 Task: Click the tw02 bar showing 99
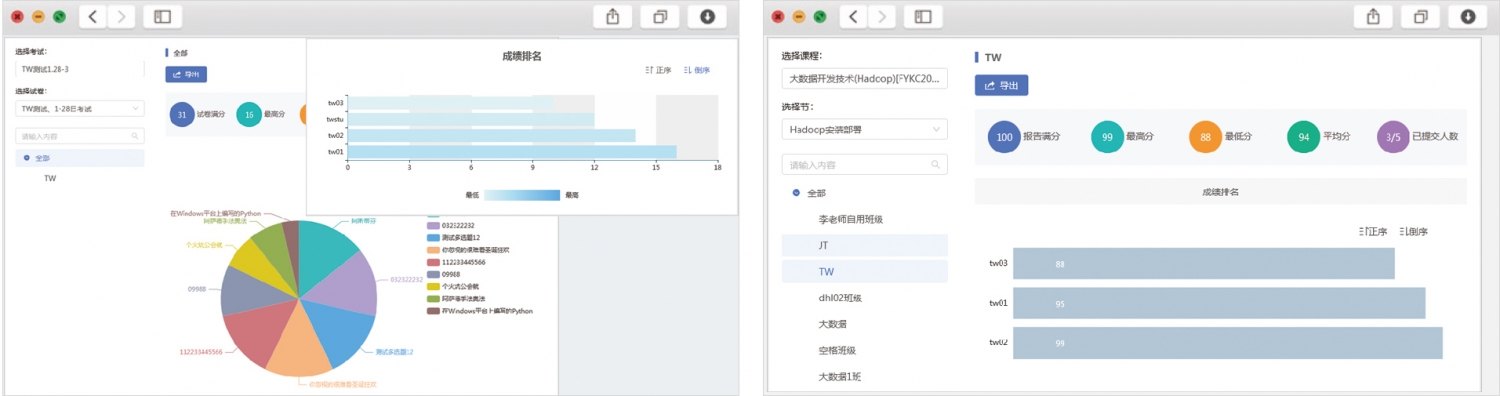click(x=1228, y=342)
